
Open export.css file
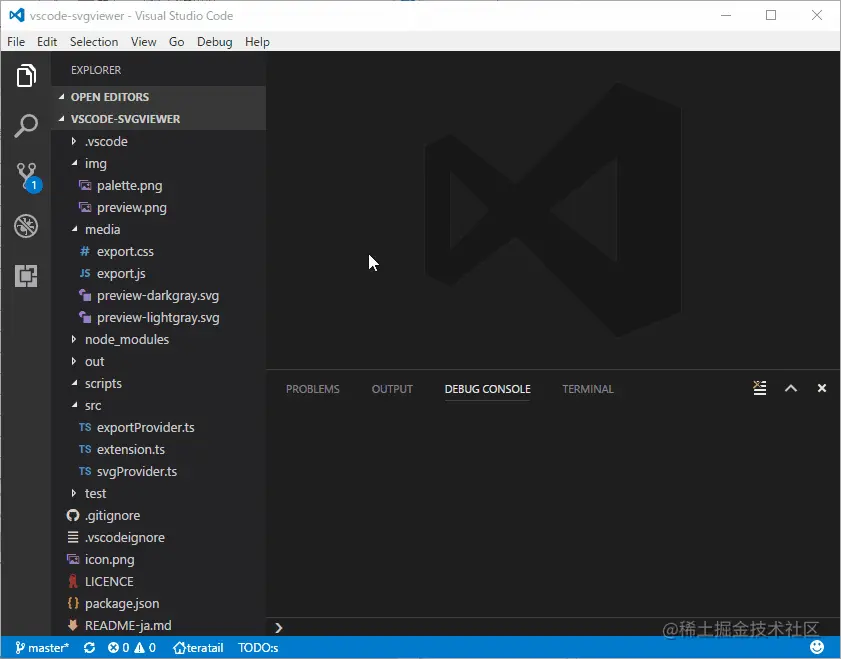159,251
